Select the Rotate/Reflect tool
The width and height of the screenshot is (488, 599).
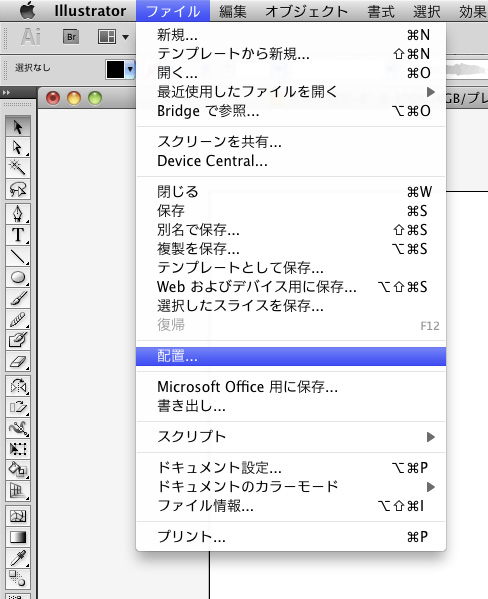tap(18, 386)
